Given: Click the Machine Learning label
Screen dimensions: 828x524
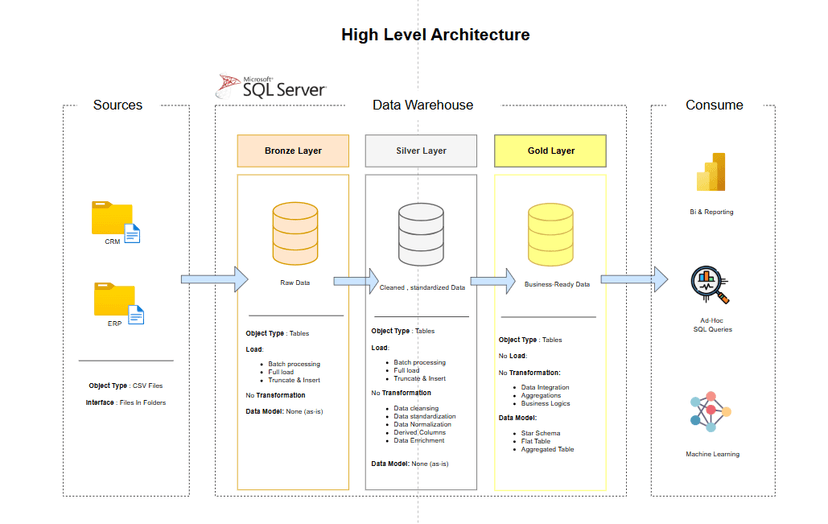Looking at the screenshot, I should point(712,454).
